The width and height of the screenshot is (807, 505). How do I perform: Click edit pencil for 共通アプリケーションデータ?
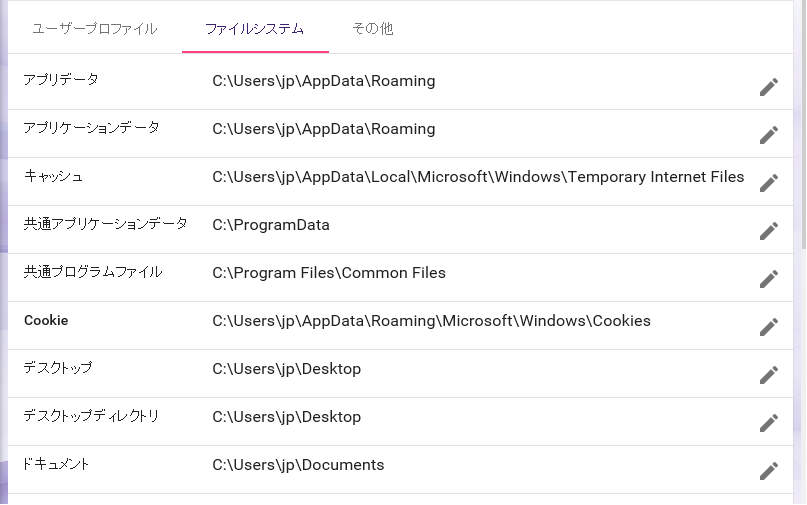(768, 231)
